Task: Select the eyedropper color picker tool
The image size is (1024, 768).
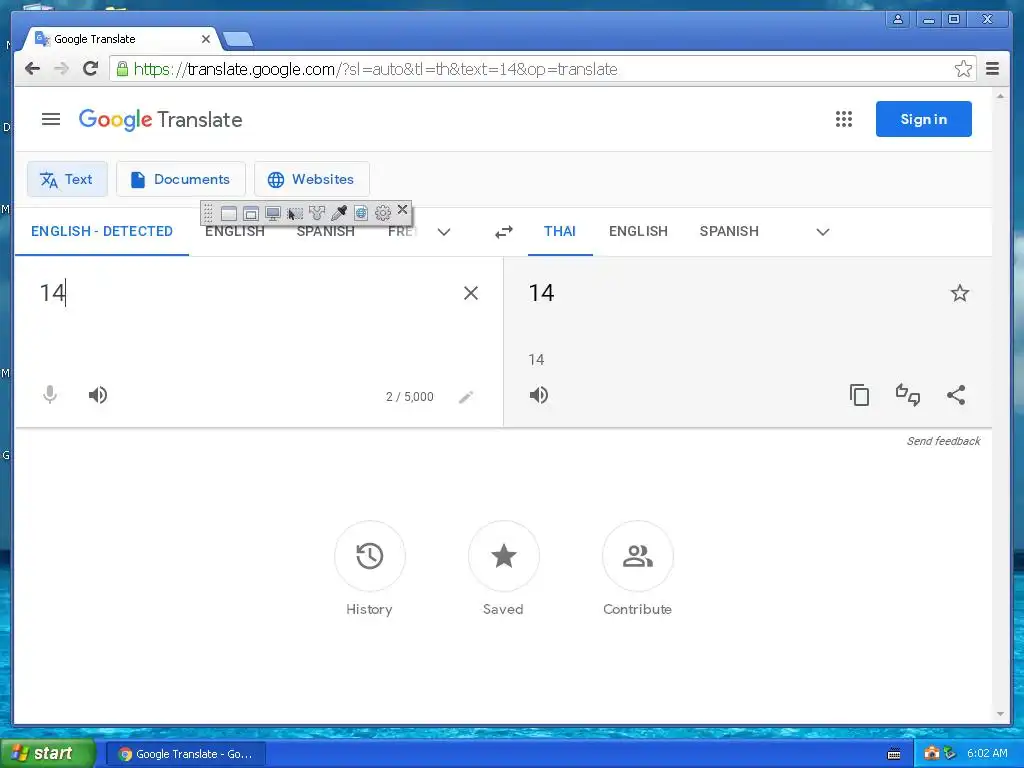Action: click(x=339, y=213)
